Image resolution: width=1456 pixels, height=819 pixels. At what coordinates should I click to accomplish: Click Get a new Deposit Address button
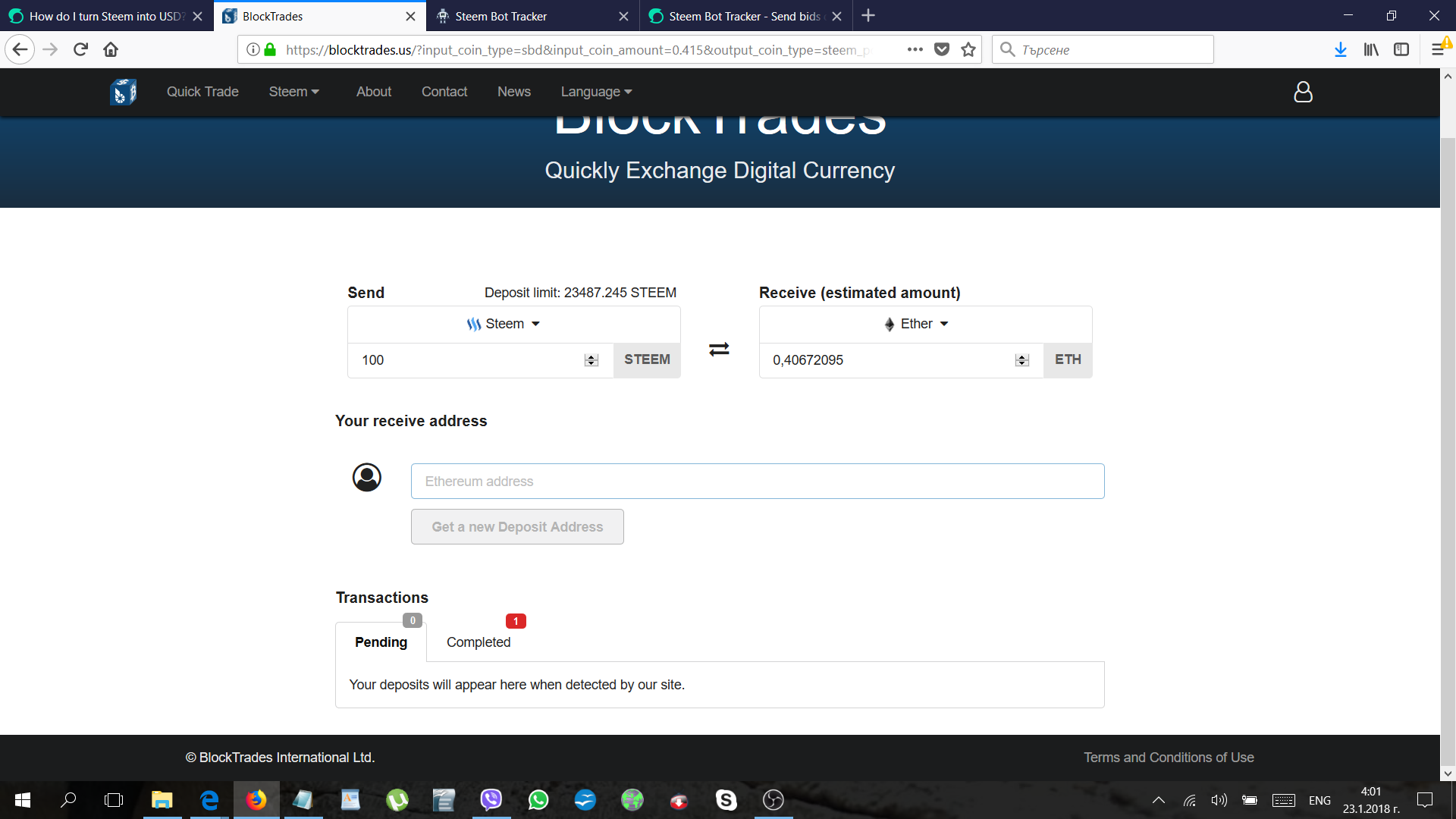(x=517, y=527)
